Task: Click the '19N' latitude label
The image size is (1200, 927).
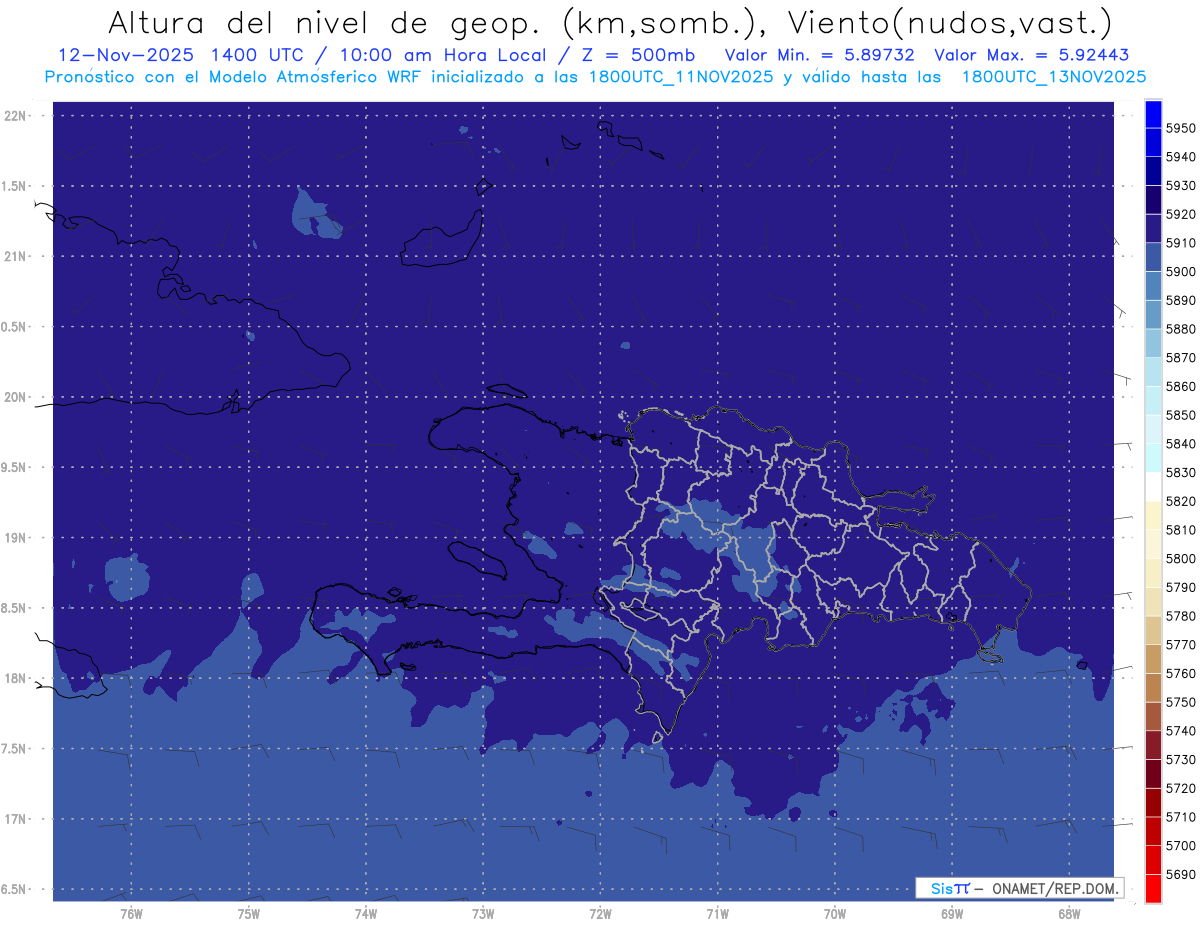Action: point(16,538)
